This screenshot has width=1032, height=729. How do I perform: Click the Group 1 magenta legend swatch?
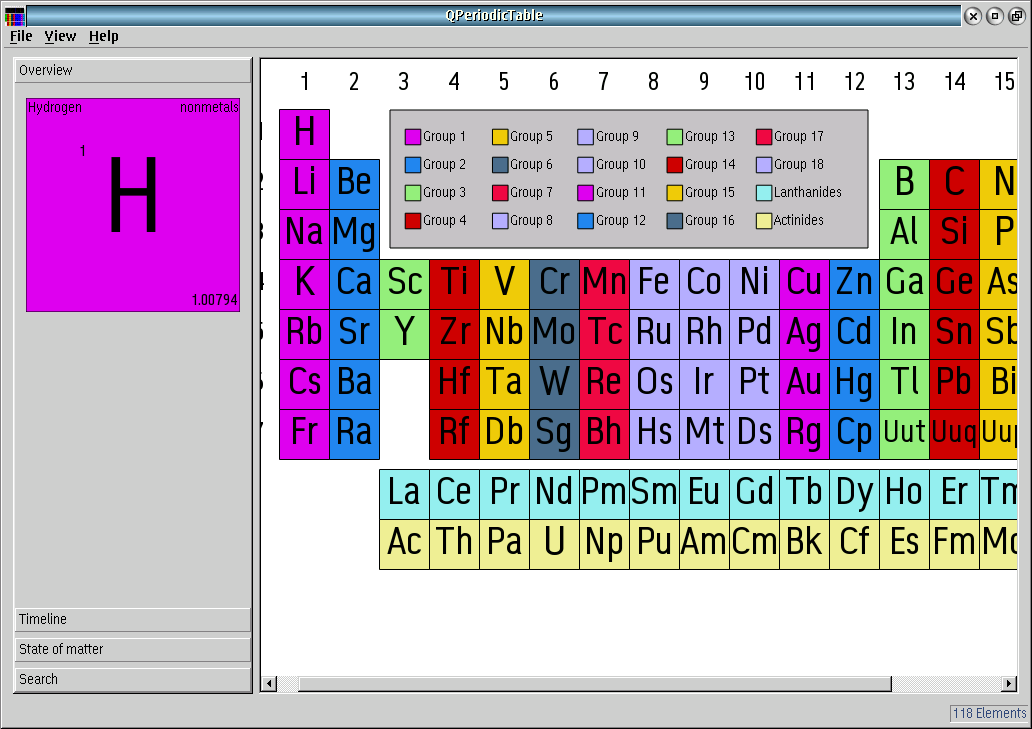pyautogui.click(x=414, y=136)
